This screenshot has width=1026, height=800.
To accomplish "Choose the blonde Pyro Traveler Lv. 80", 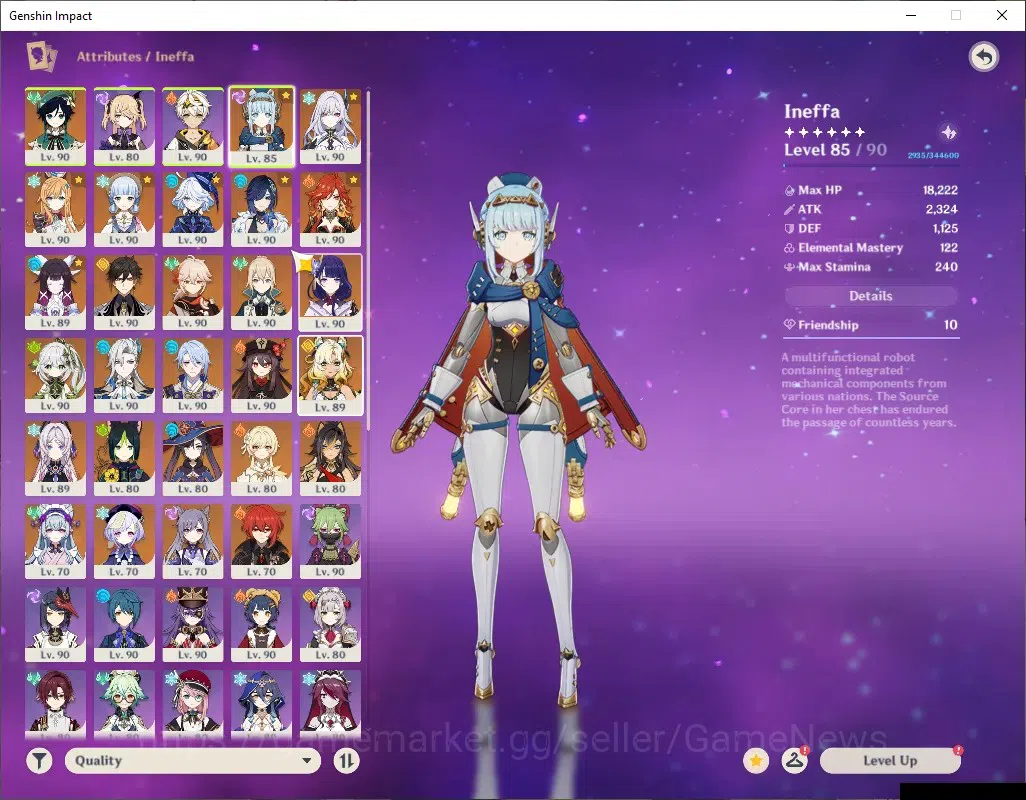I will (x=262, y=459).
